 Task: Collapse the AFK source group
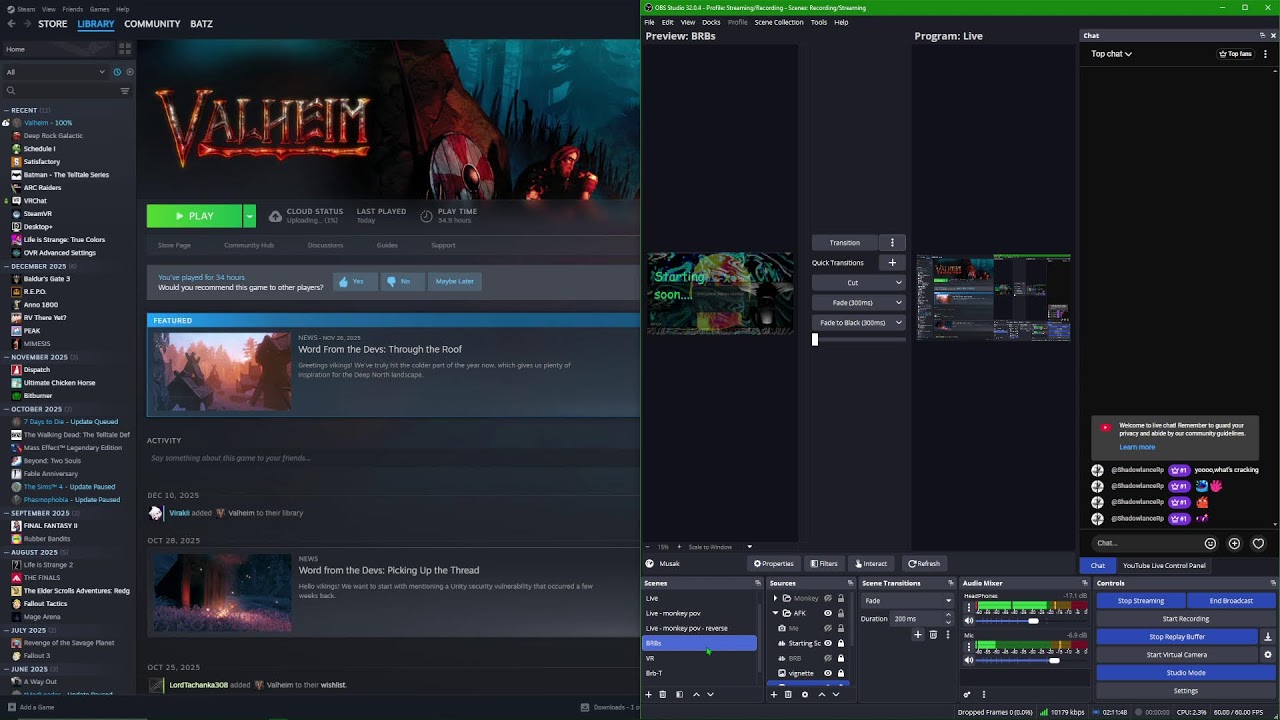click(x=775, y=613)
